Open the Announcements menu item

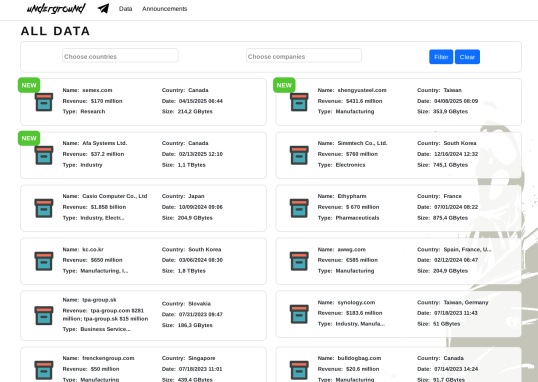tap(164, 9)
